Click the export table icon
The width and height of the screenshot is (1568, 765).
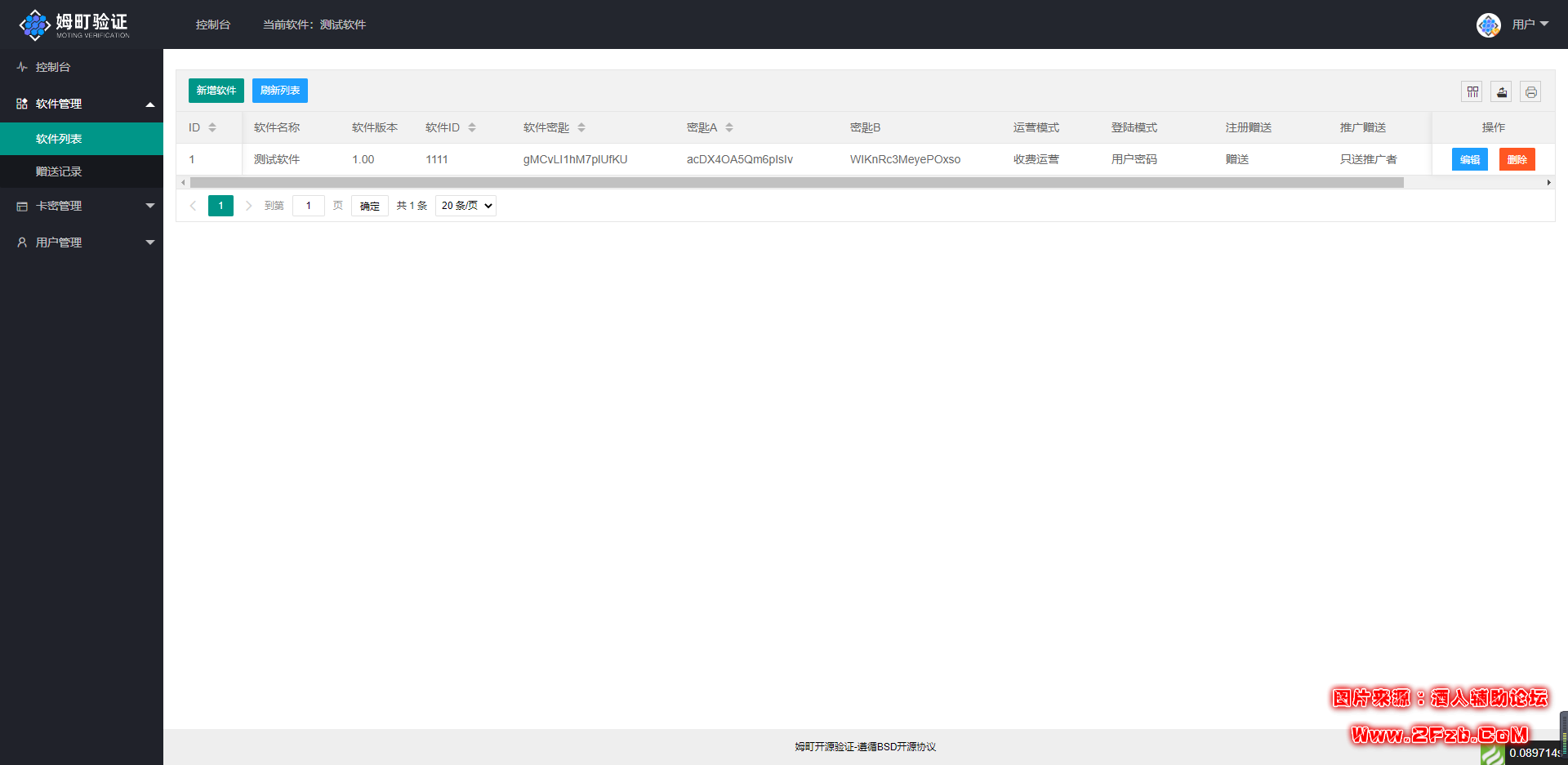tap(1502, 92)
